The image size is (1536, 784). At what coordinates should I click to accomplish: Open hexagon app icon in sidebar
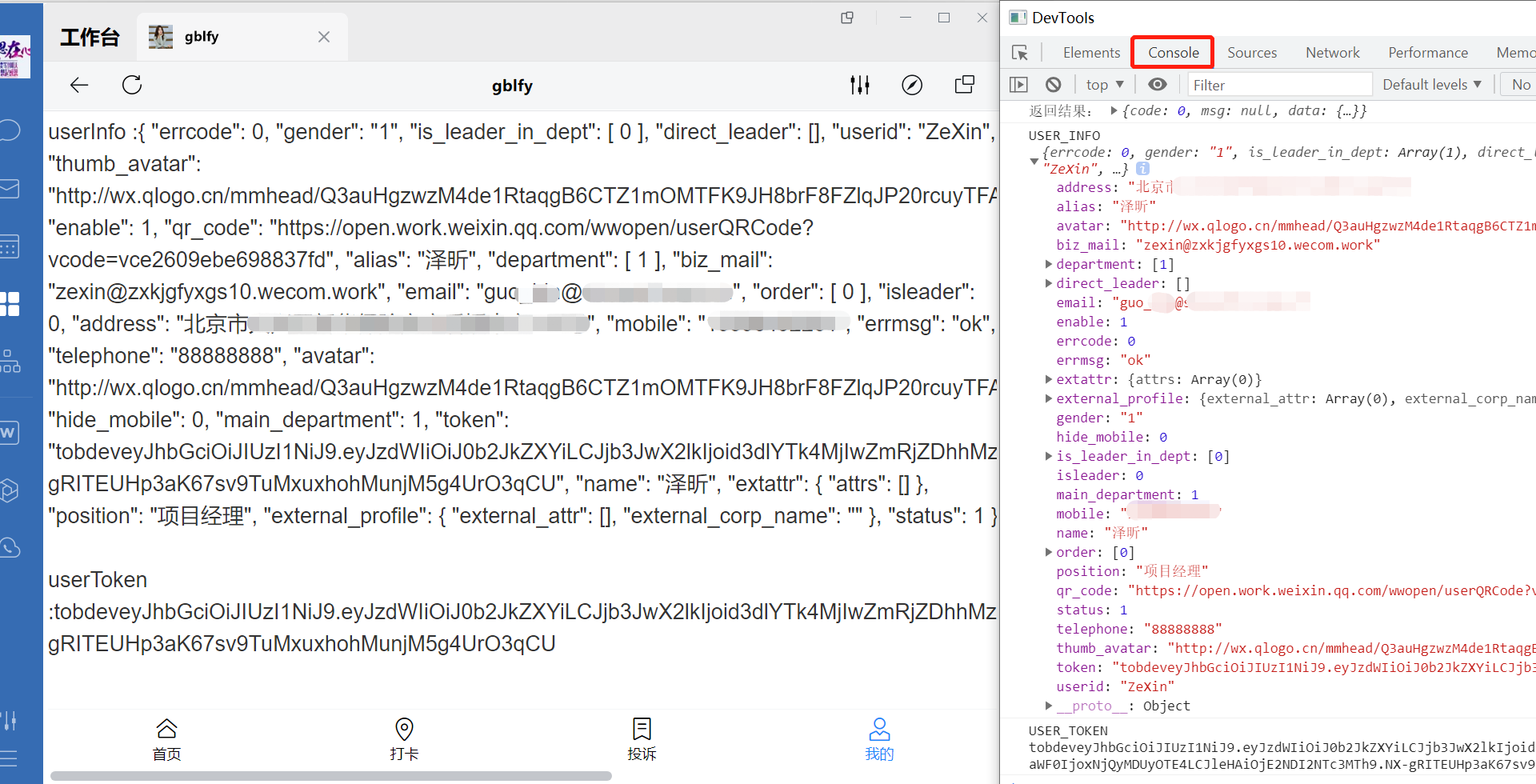pyautogui.click(x=10, y=490)
